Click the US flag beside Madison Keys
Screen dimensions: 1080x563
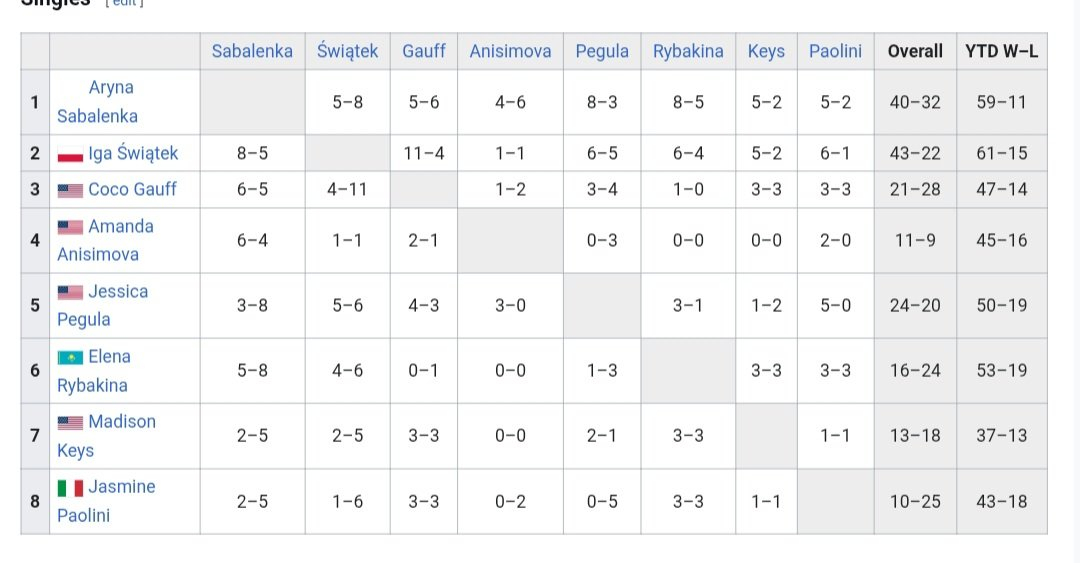click(70, 422)
